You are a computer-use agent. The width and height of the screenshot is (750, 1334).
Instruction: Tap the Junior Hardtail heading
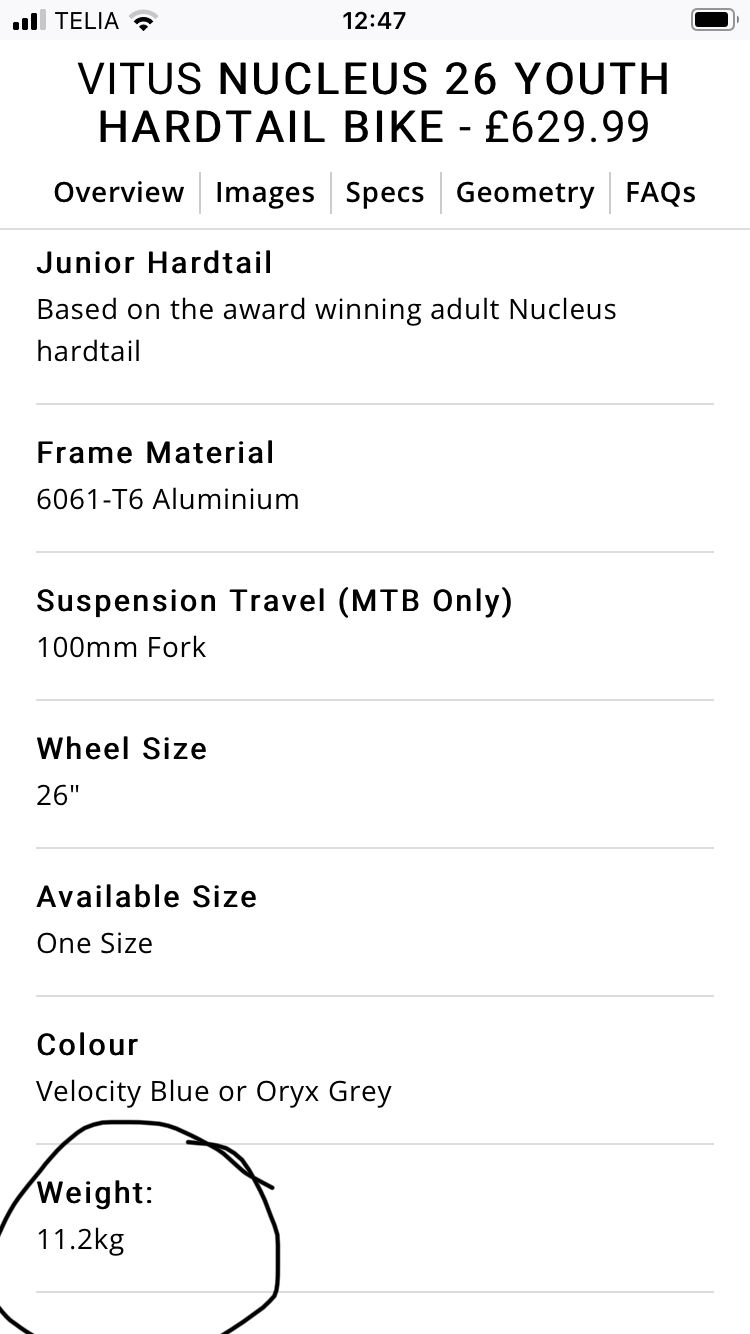[155, 263]
